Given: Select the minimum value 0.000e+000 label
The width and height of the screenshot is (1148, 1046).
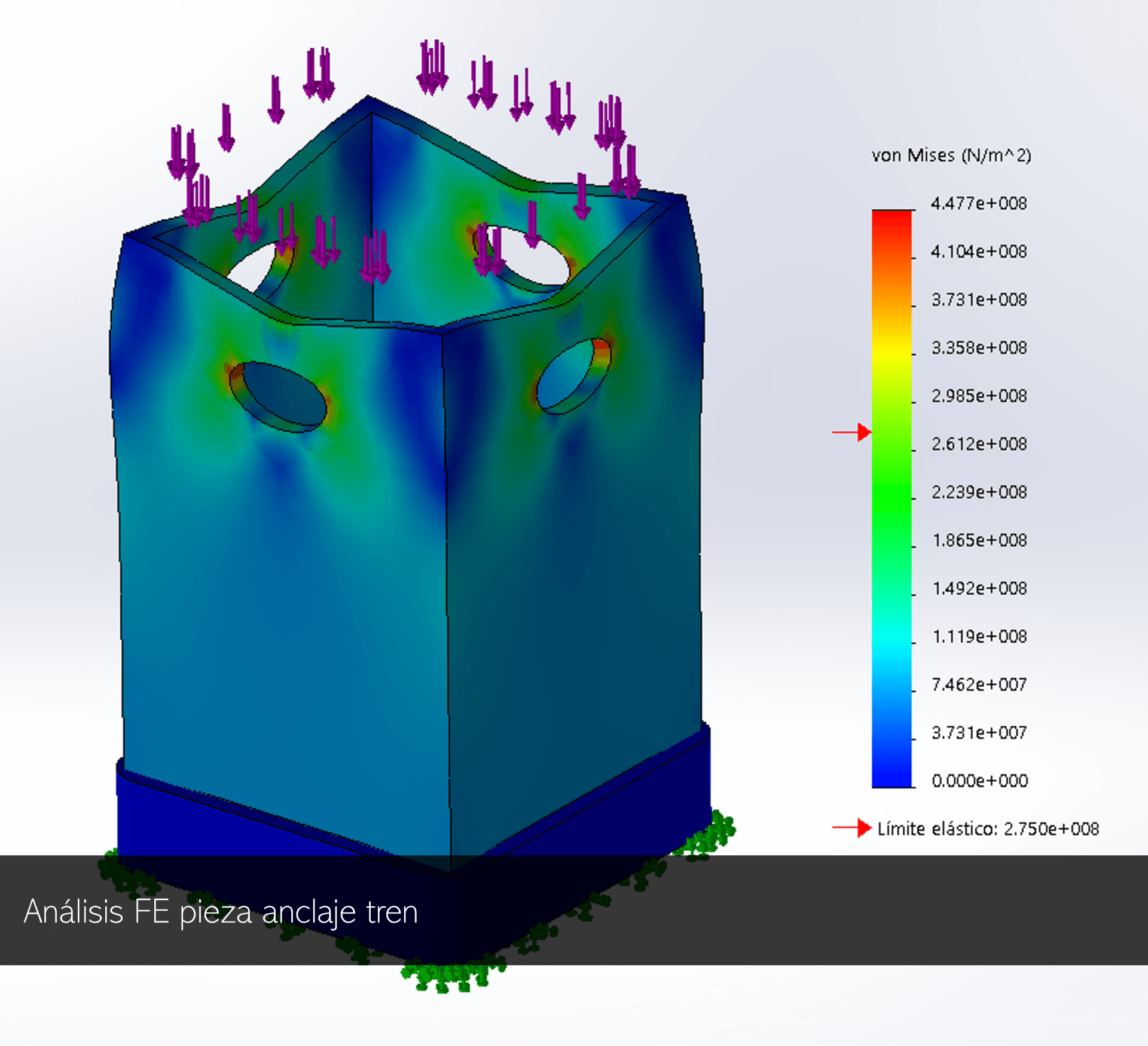Looking at the screenshot, I should point(979,781).
